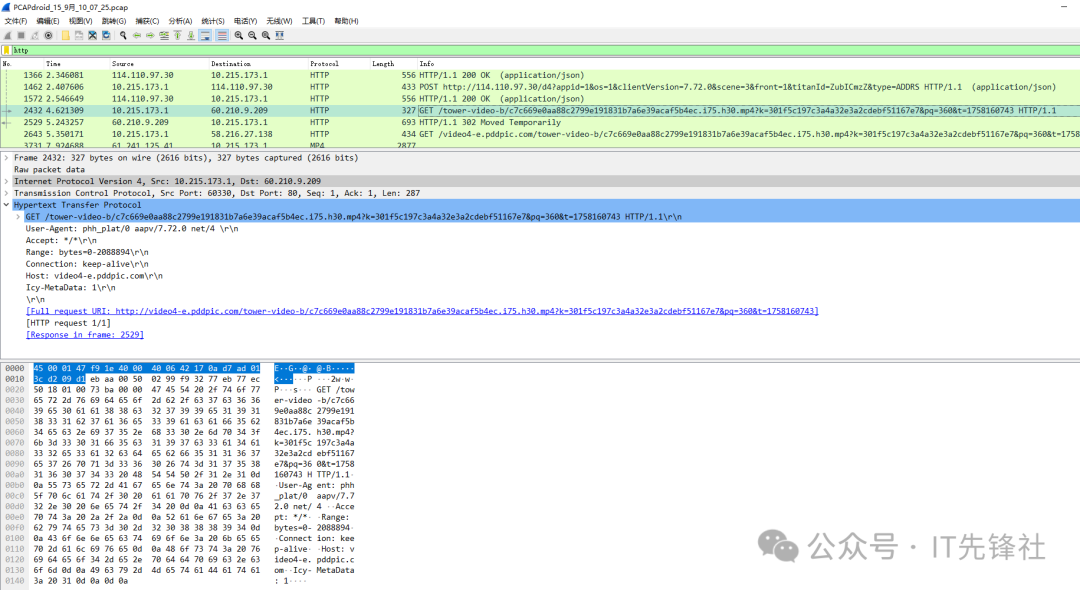Select packet number 2643 row

(540, 134)
